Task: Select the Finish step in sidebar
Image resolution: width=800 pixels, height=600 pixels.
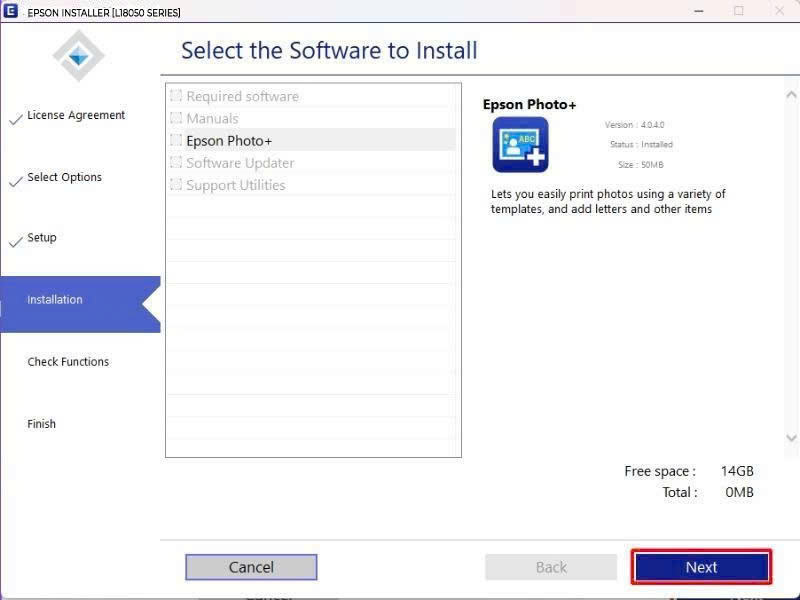Action: (41, 424)
